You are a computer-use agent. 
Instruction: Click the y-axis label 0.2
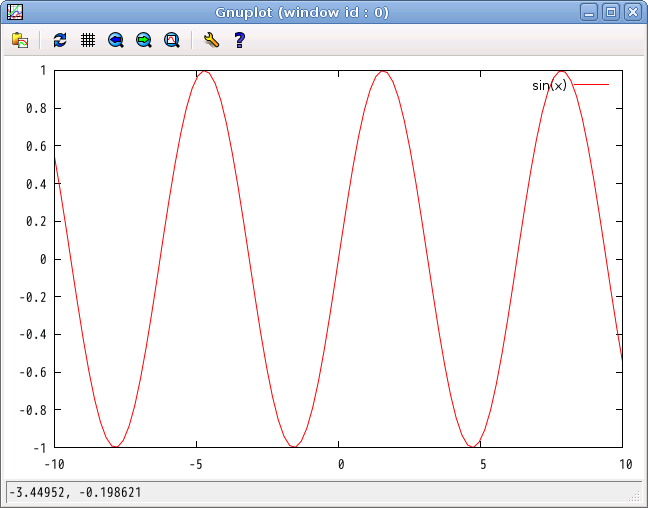(36, 222)
